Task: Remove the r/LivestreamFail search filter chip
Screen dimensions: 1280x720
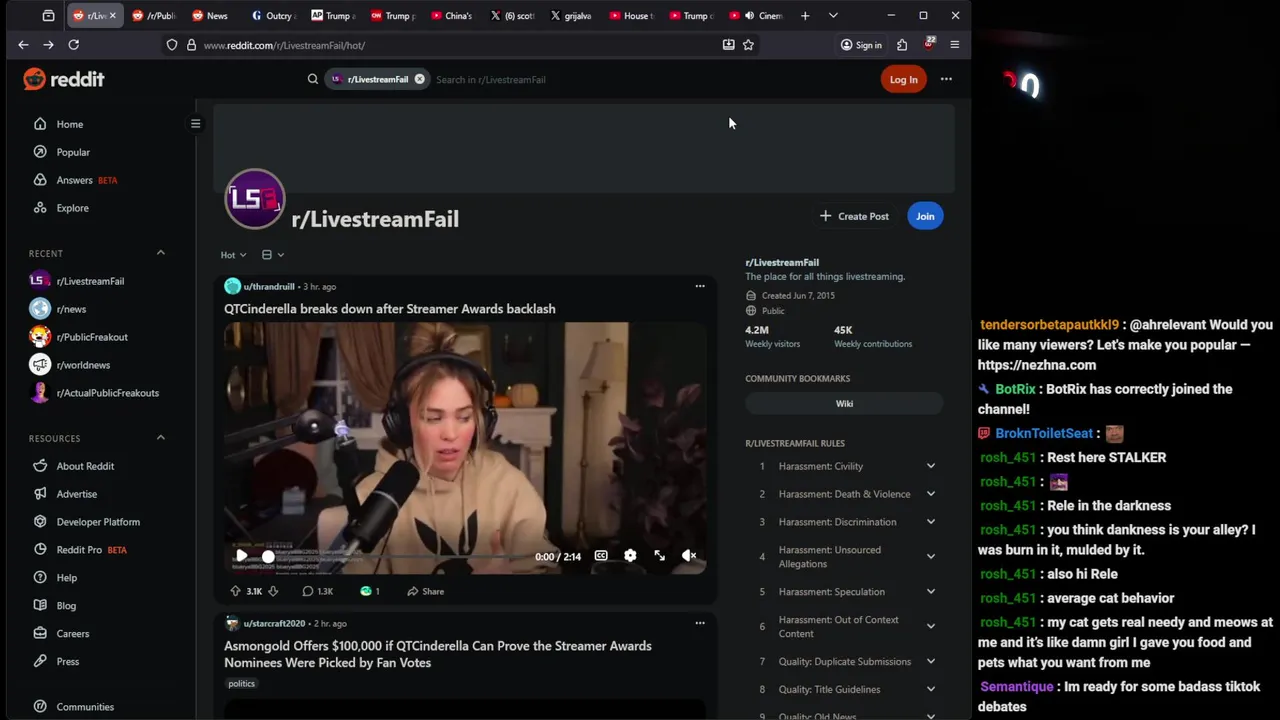Action: tap(419, 79)
